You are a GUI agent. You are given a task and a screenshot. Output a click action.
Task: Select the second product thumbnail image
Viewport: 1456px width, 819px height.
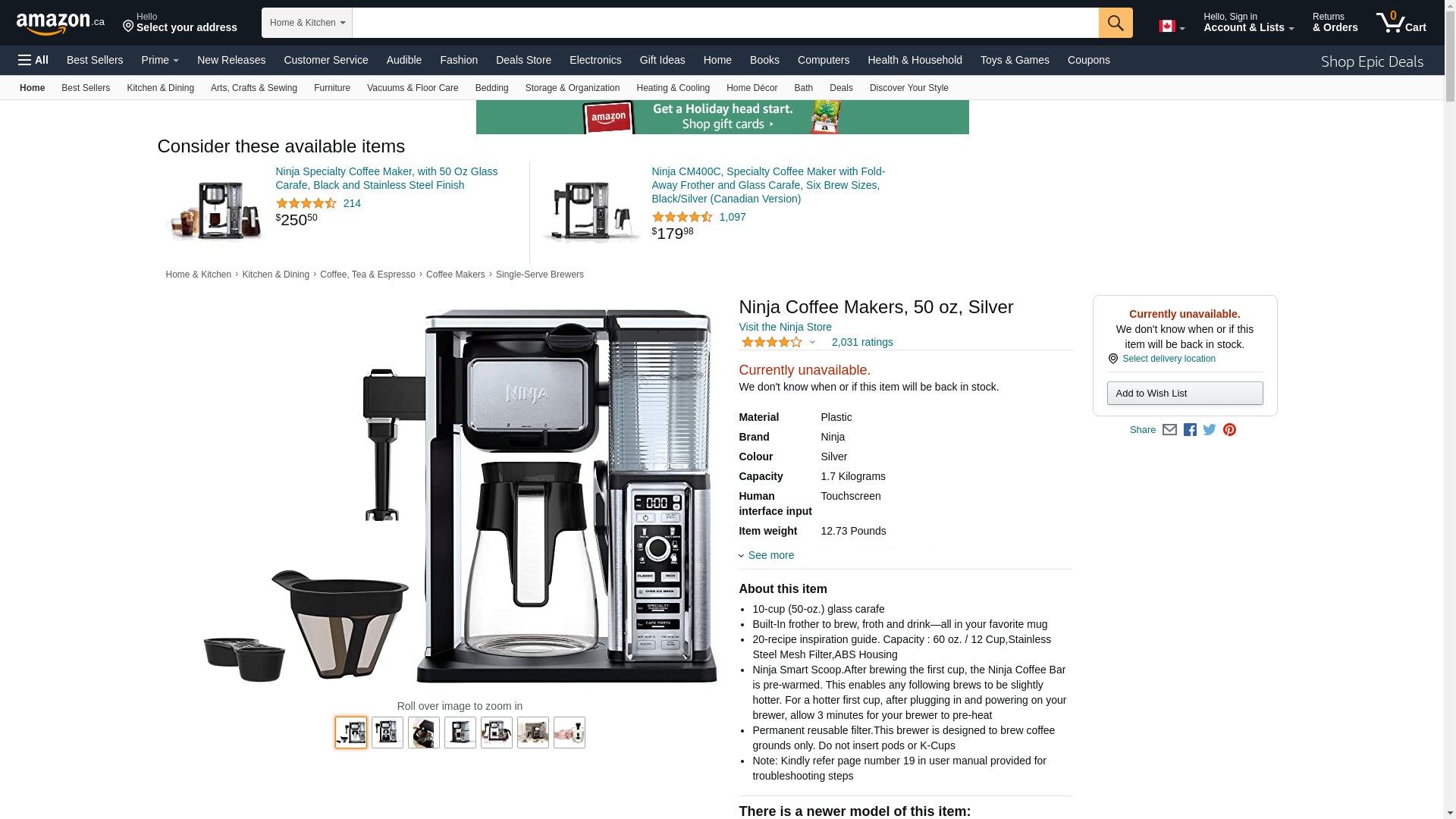pyautogui.click(x=388, y=733)
